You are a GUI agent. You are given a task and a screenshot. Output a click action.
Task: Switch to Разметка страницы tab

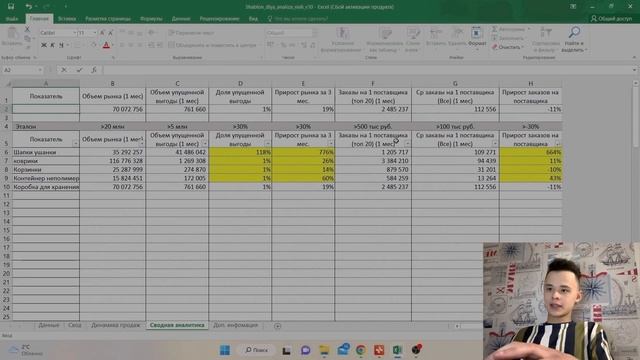coord(108,19)
